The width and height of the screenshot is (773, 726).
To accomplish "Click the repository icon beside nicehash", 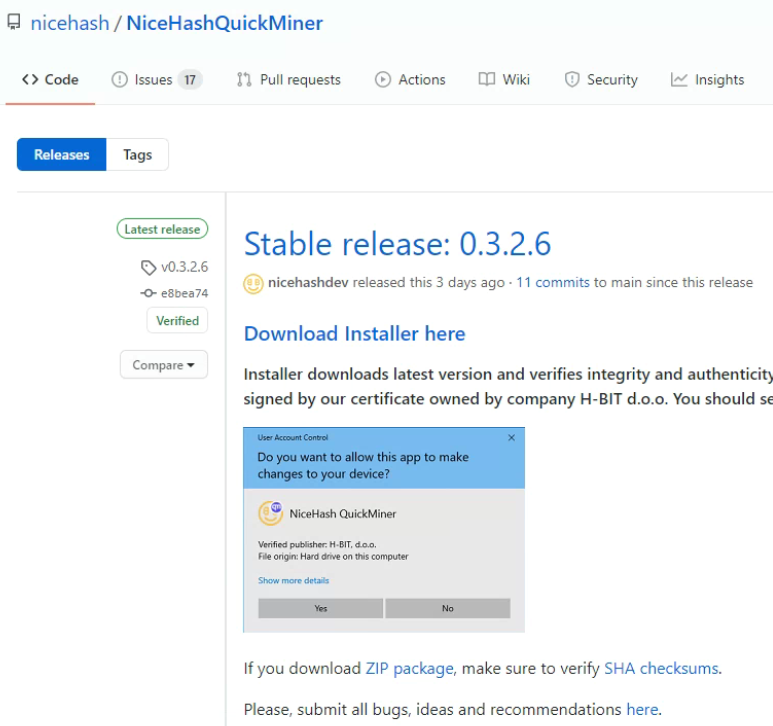I will [14, 22].
